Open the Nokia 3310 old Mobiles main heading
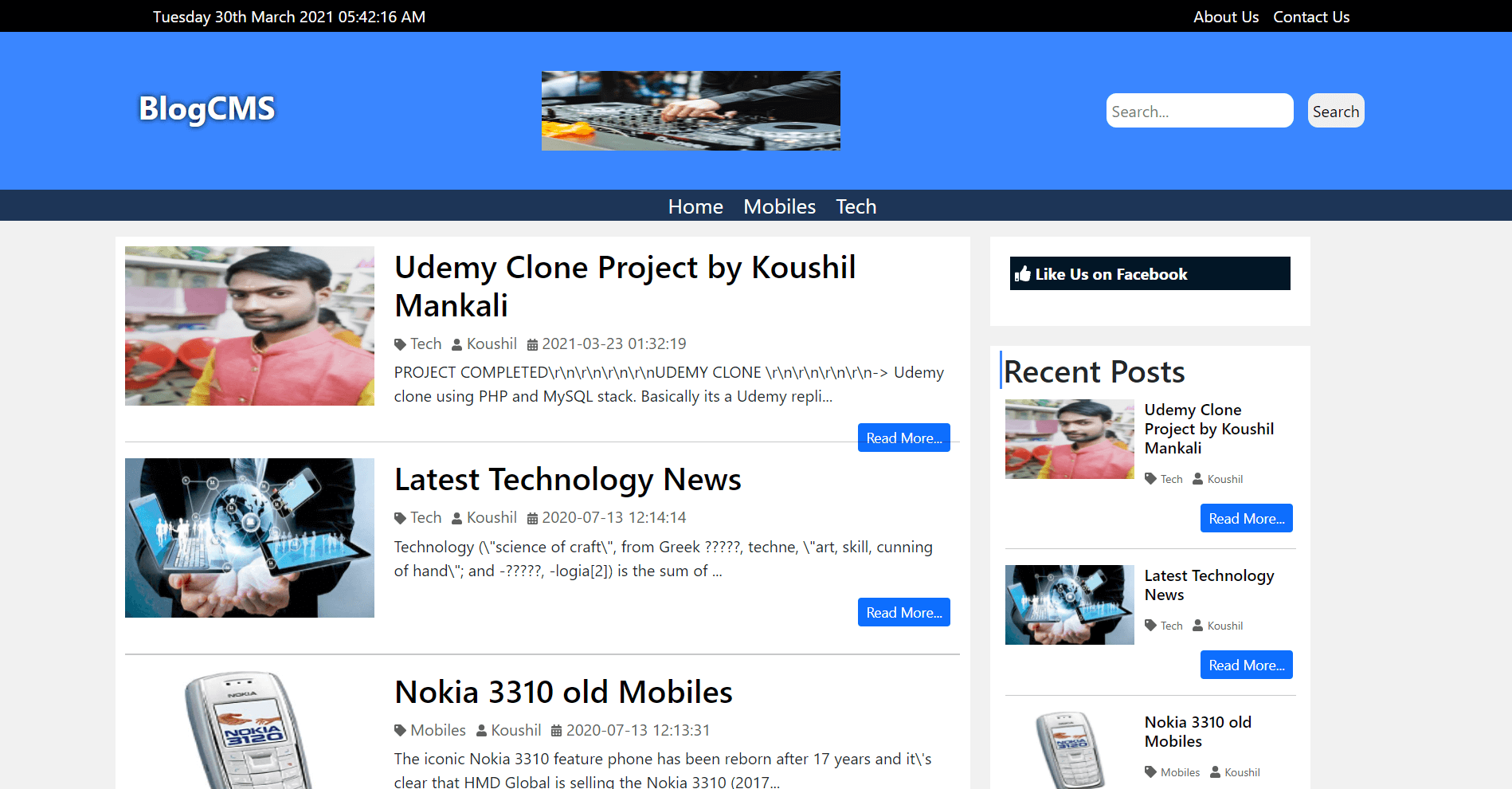Image resolution: width=1512 pixels, height=789 pixels. tap(563, 692)
